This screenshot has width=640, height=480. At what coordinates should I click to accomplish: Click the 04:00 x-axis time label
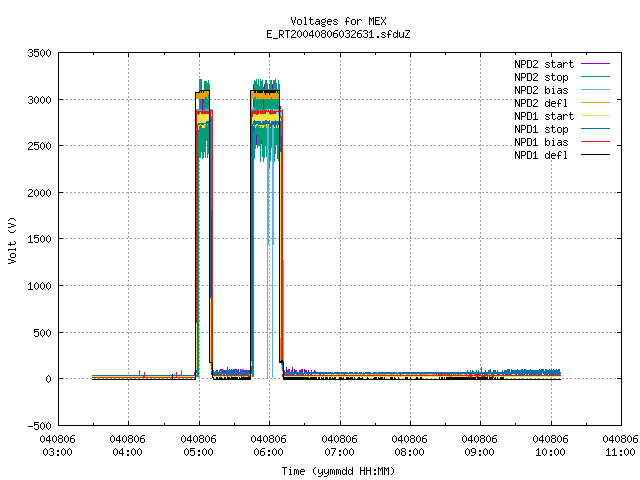point(128,452)
